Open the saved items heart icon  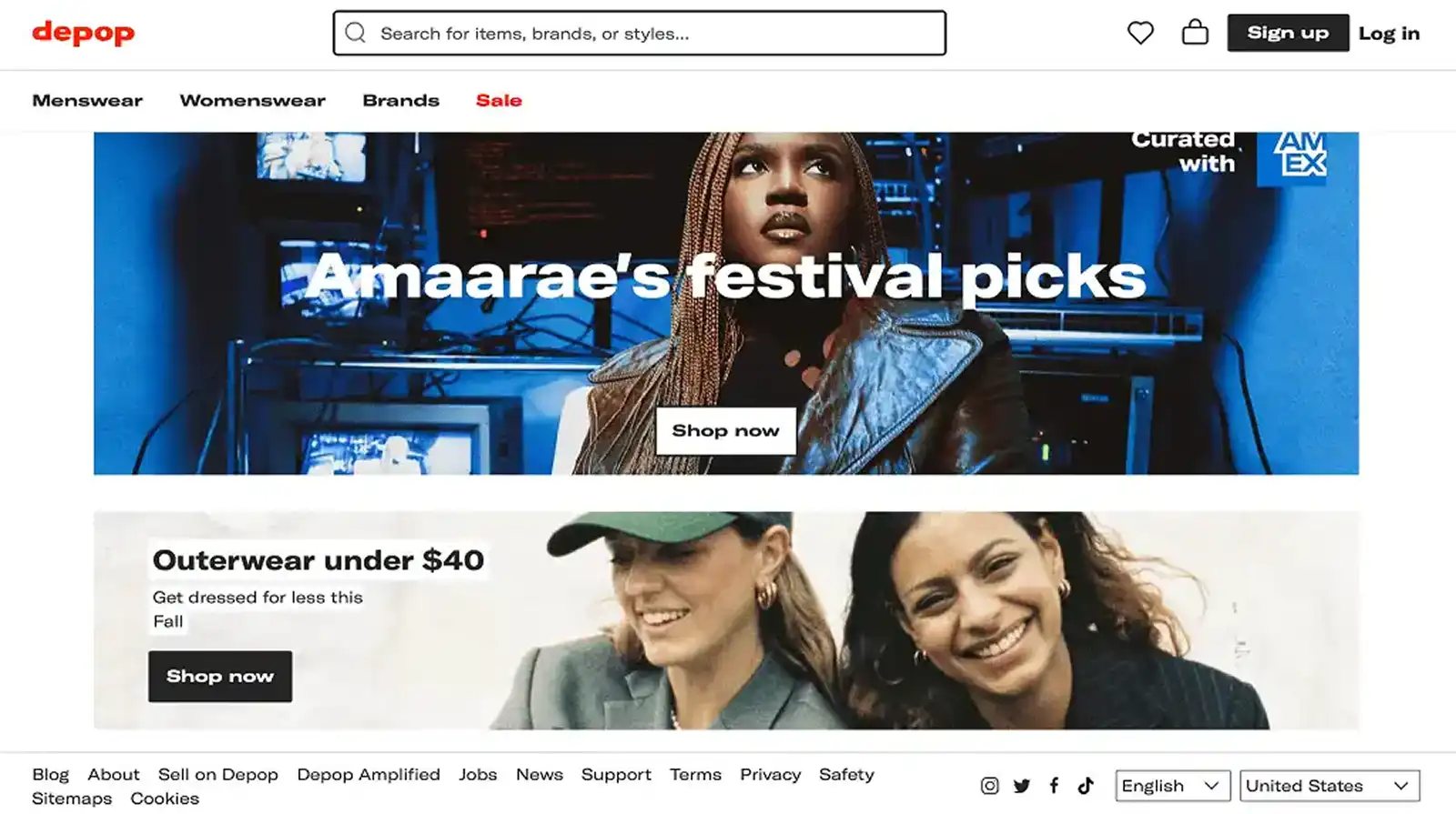pyautogui.click(x=1140, y=33)
